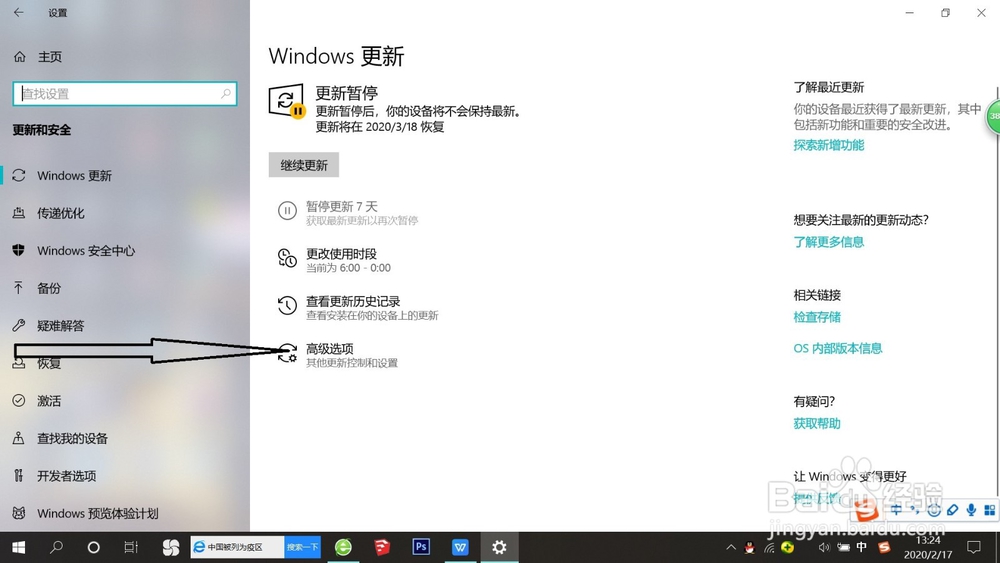
Task: Click the pinwheel fan icon on taskbar
Action: click(x=170, y=547)
